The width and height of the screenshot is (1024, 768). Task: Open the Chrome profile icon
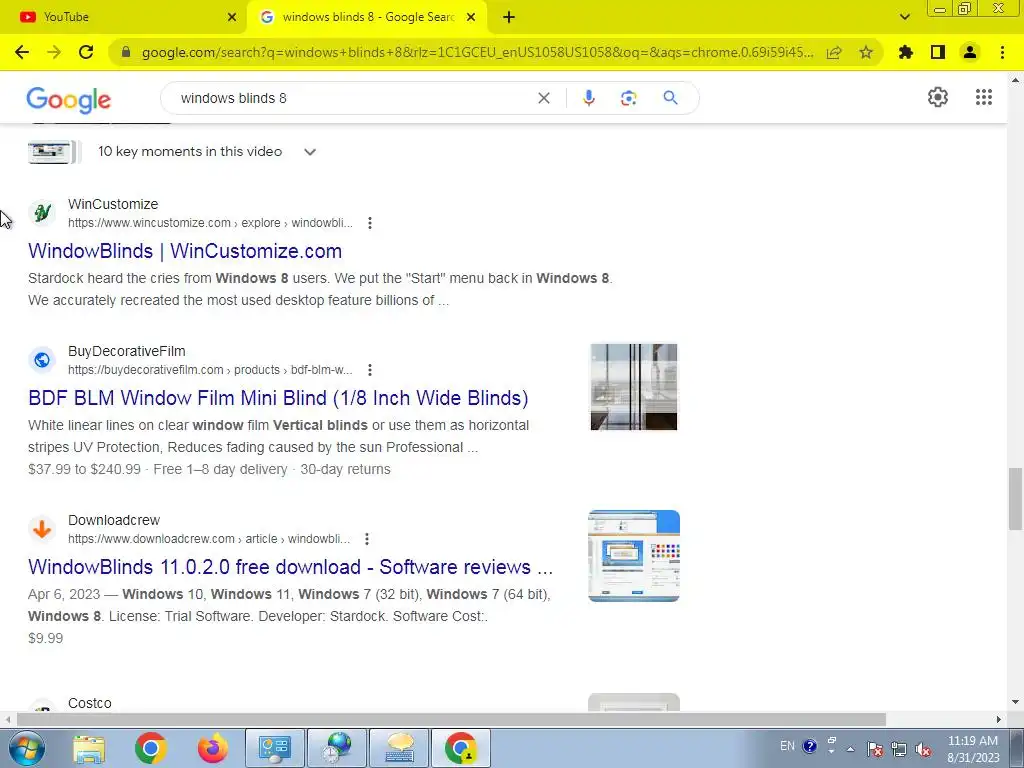(x=970, y=52)
